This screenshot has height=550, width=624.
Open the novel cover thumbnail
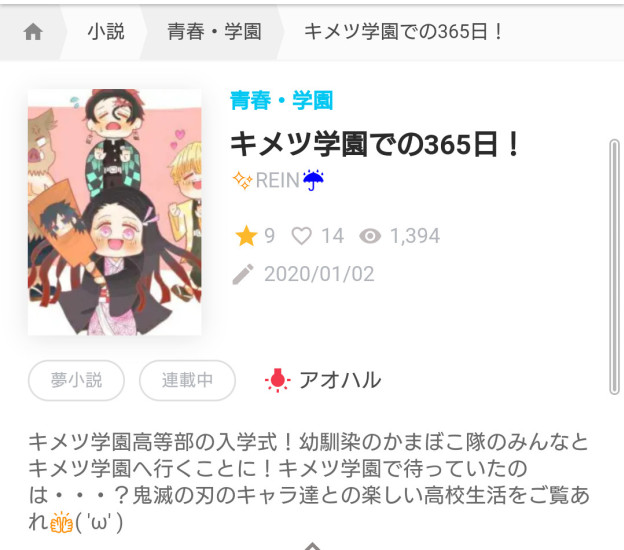(x=115, y=212)
